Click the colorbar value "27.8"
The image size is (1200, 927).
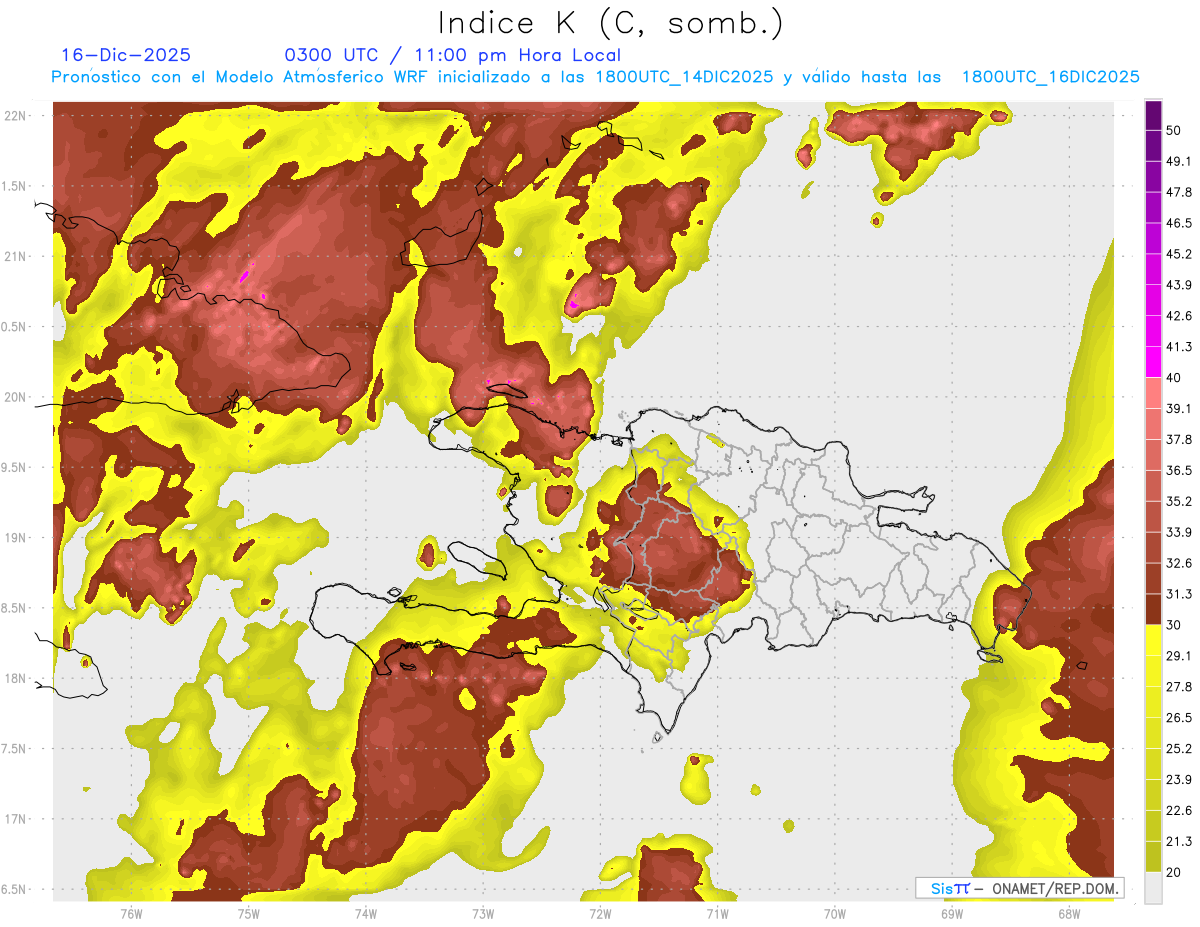click(1178, 687)
